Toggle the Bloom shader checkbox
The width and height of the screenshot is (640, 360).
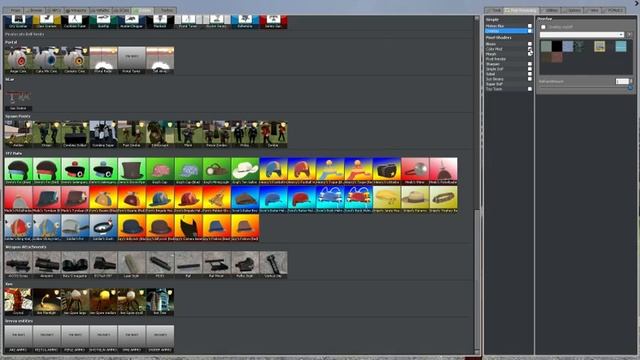point(530,44)
